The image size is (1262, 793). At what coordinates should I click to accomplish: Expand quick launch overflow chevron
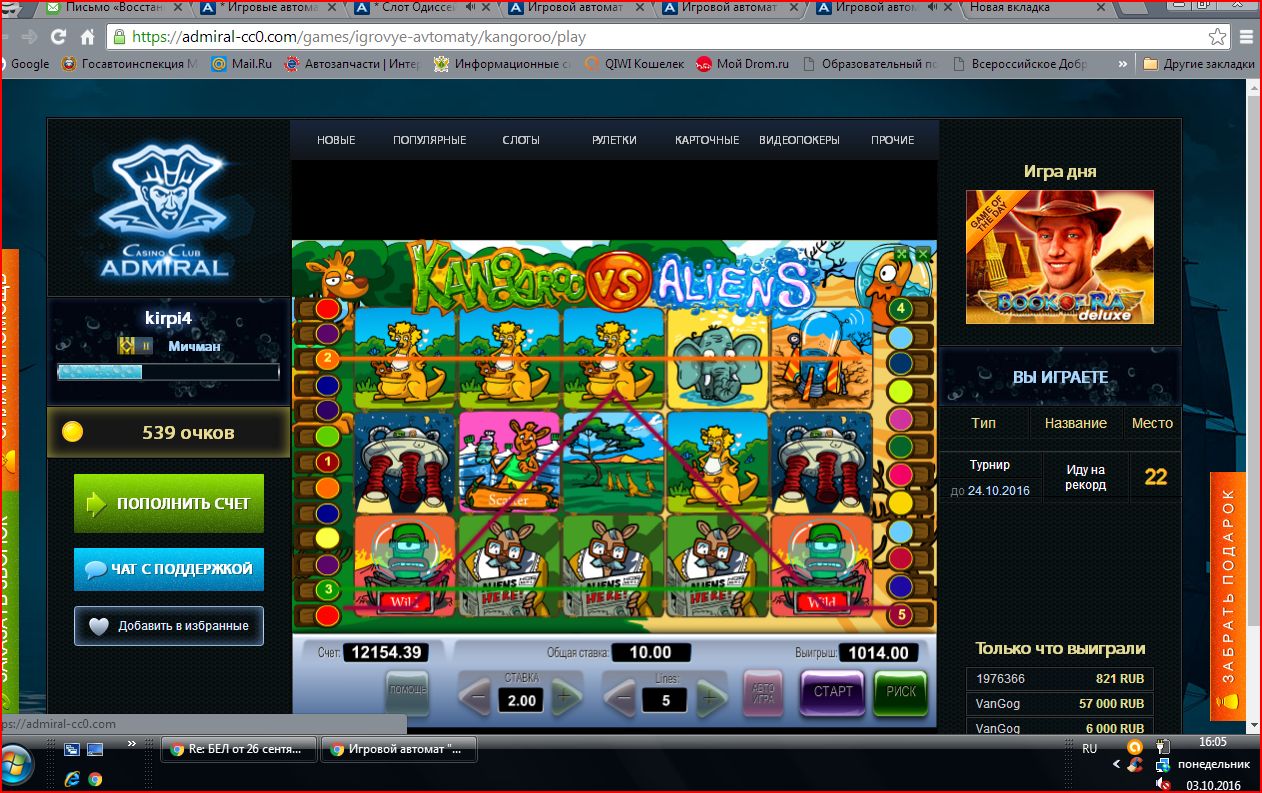(x=130, y=745)
